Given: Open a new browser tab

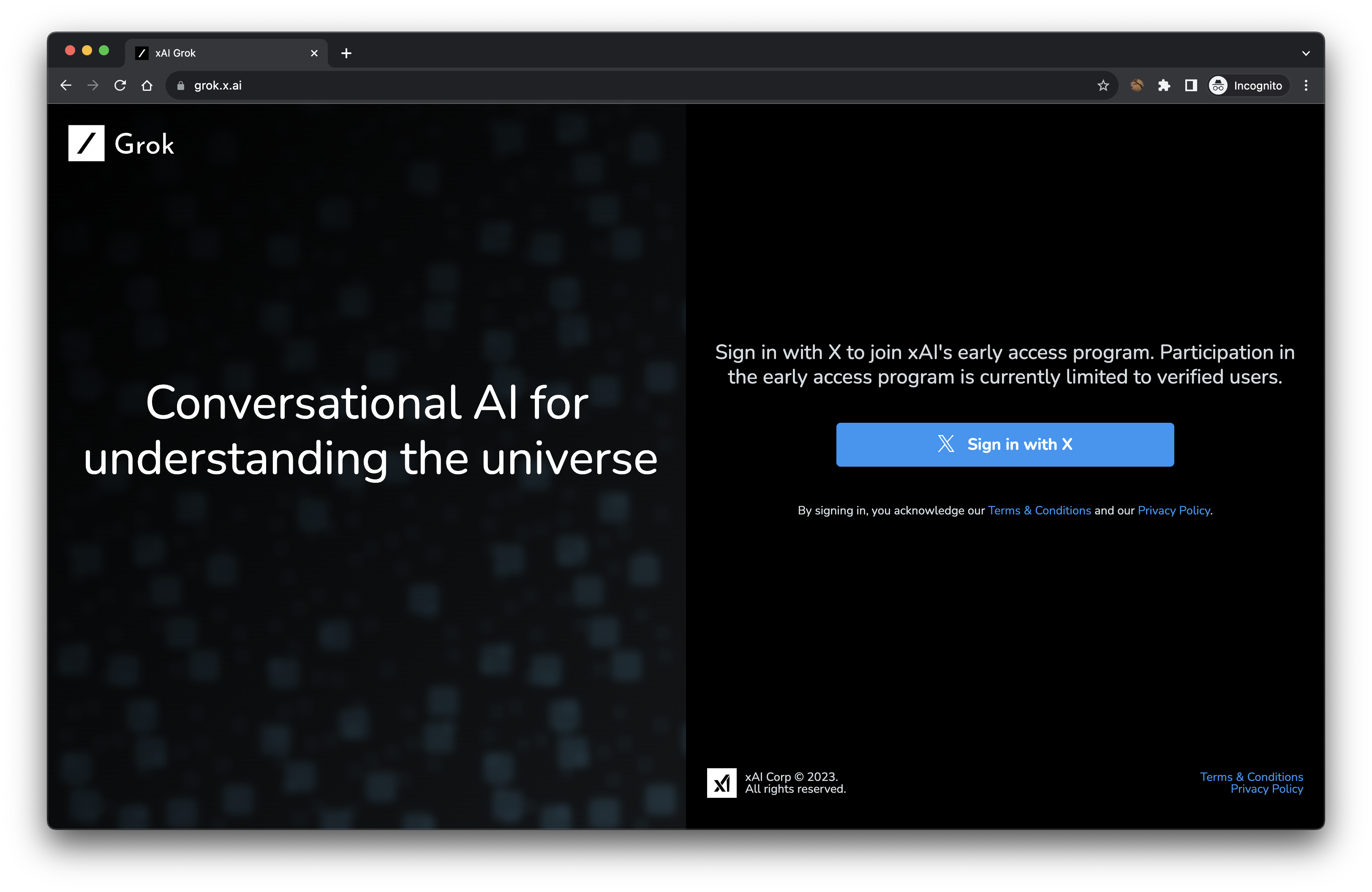Looking at the screenshot, I should 346,53.
